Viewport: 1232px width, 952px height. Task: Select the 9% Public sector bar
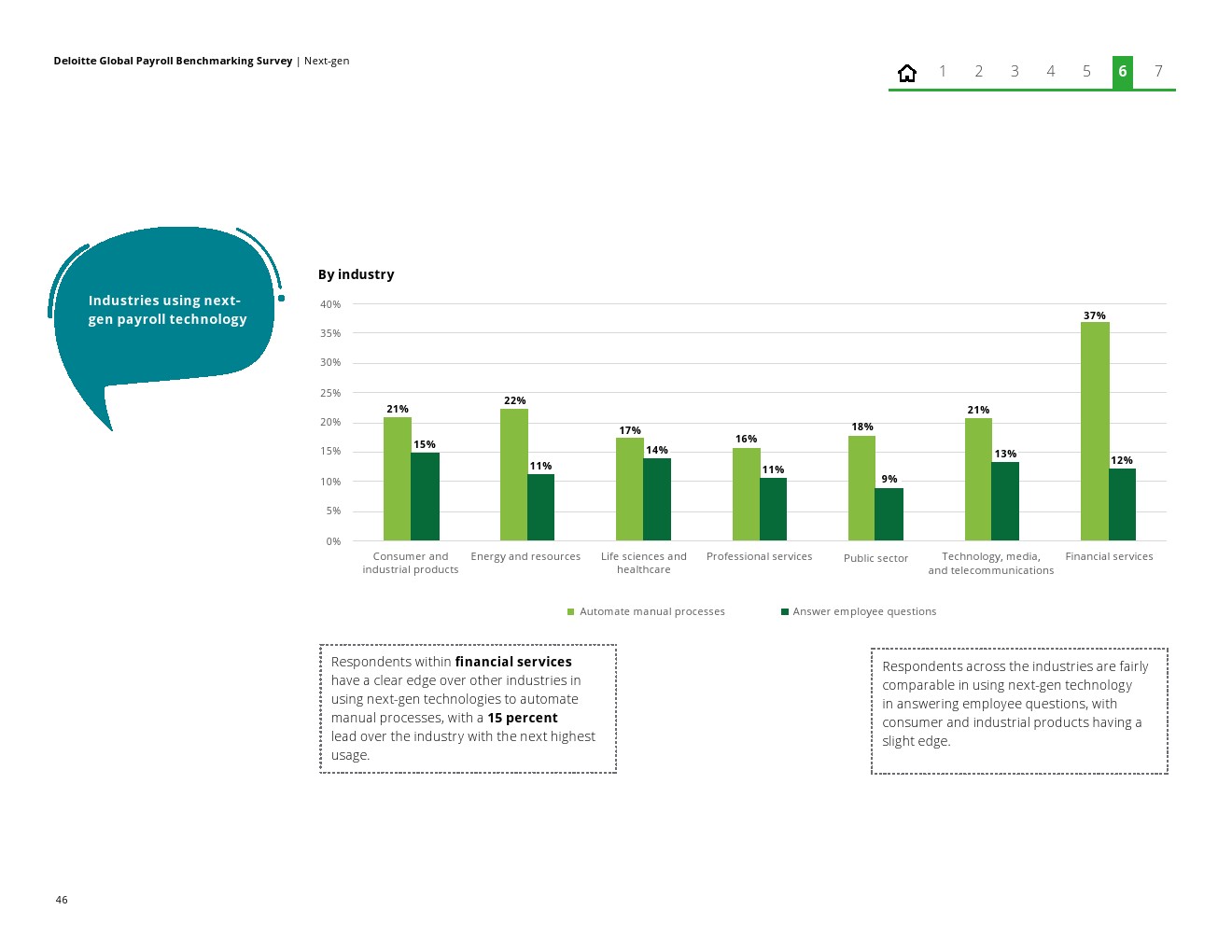[x=889, y=513]
